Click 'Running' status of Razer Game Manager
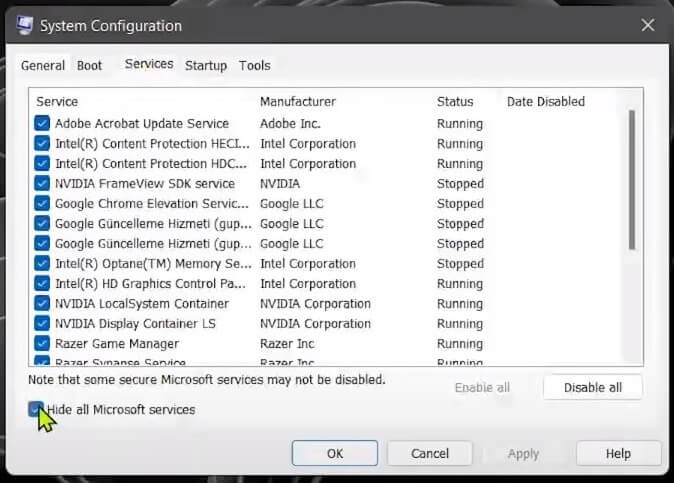This screenshot has height=483, width=674. (x=460, y=343)
